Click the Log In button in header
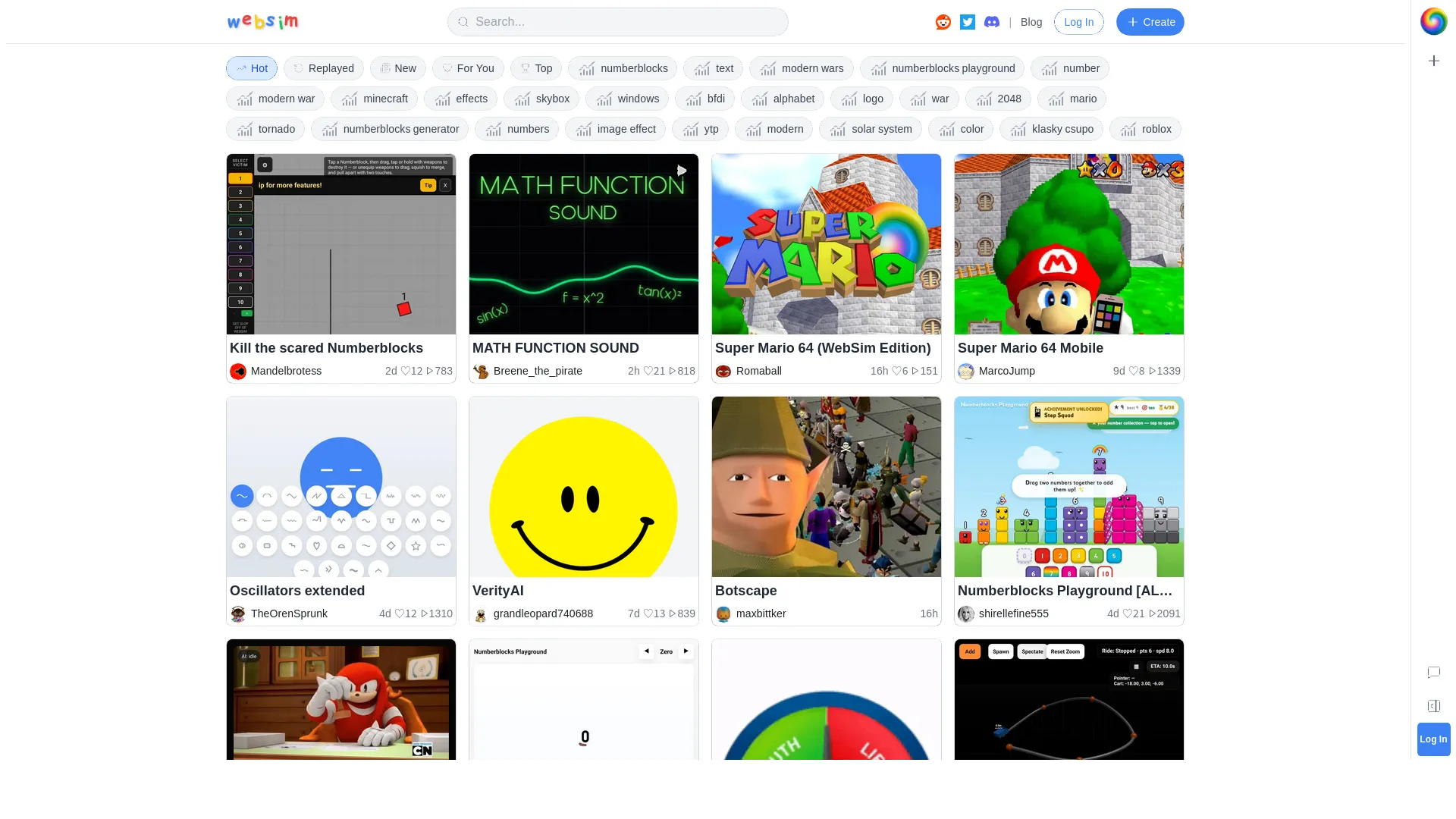 1078,22
